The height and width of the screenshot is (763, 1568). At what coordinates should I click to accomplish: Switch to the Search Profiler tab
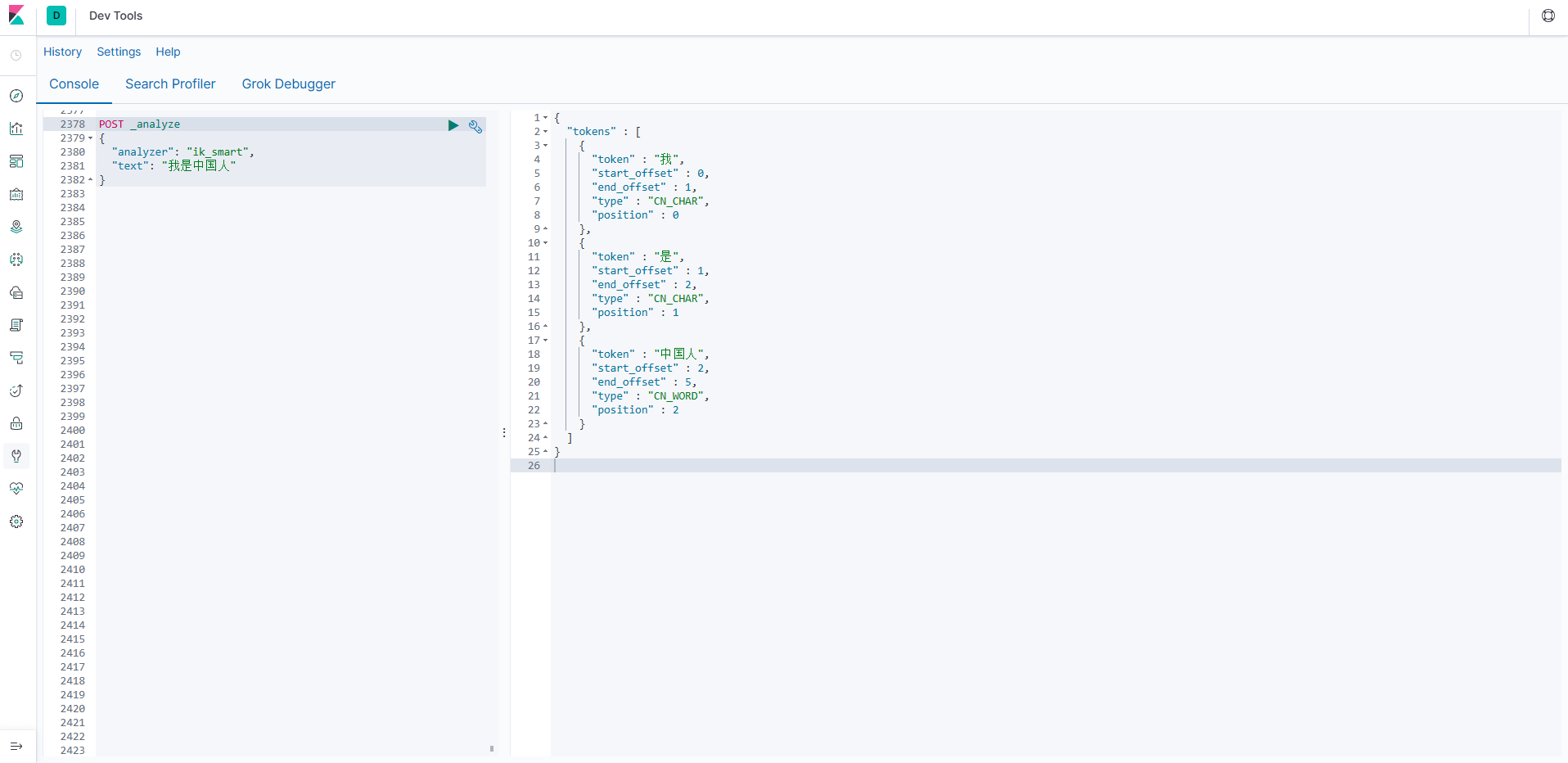[x=170, y=84]
